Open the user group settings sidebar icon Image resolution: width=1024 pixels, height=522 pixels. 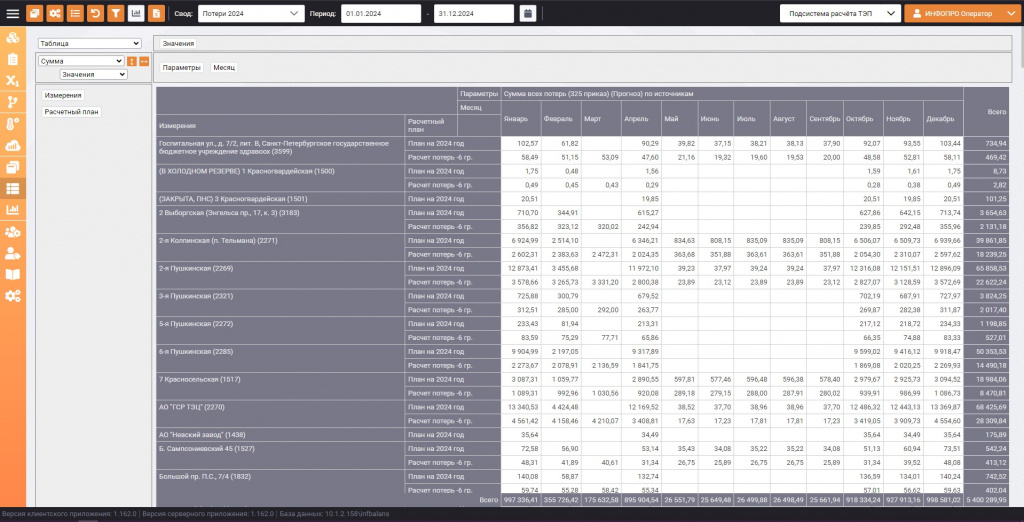pos(12,232)
